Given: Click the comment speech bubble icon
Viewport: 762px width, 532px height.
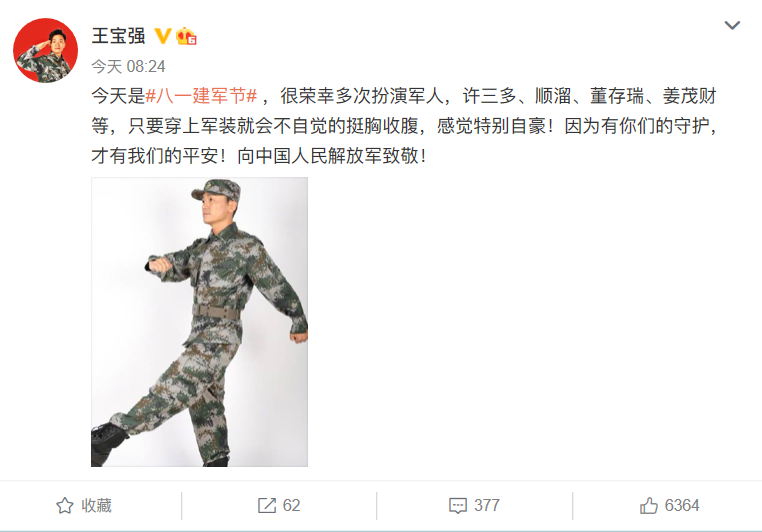Looking at the screenshot, I should (x=458, y=506).
